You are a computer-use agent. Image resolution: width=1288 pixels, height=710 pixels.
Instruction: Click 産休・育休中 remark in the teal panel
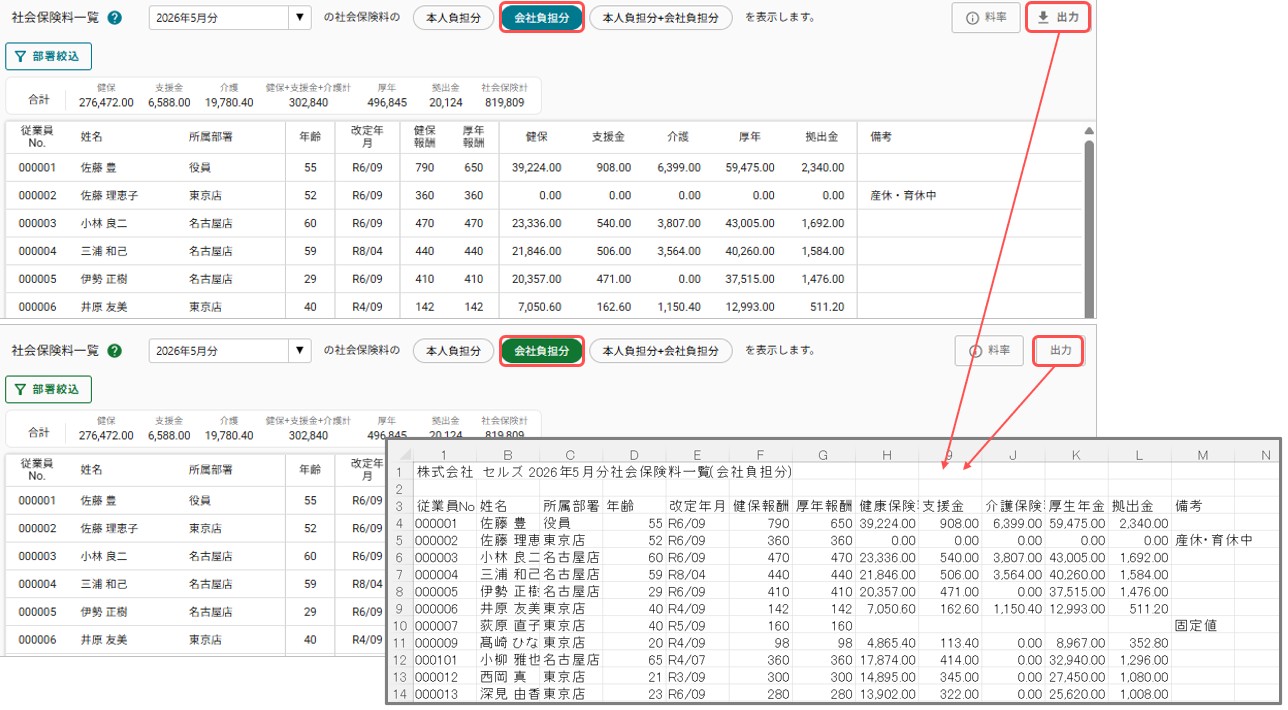[x=903, y=196]
